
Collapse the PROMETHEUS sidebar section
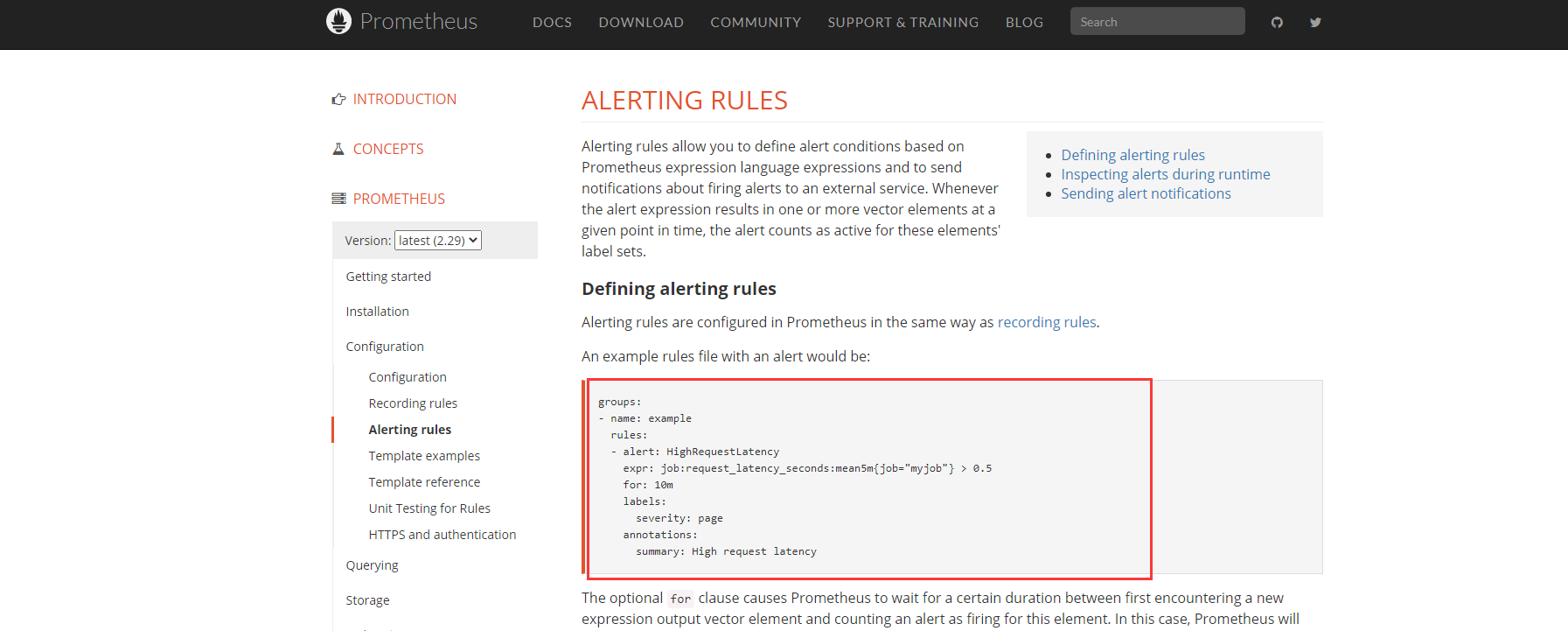(x=399, y=200)
